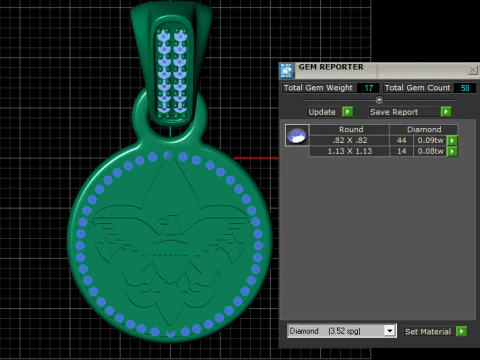
Task: Click the Update label
Action: point(322,112)
